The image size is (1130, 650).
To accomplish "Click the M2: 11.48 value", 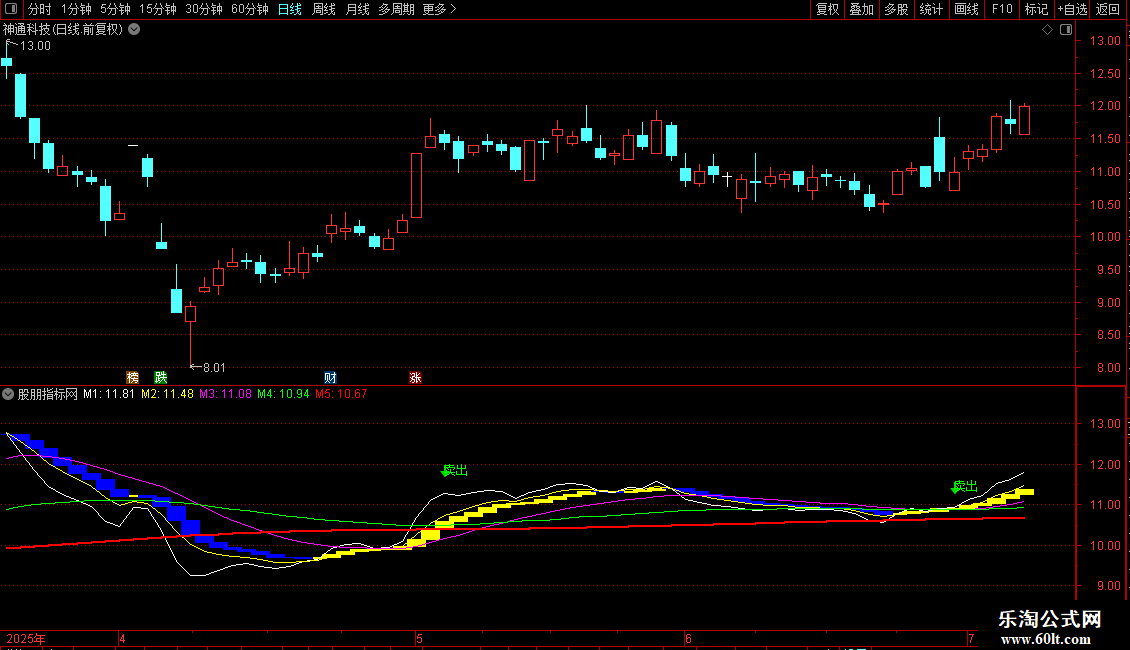I will click(167, 394).
